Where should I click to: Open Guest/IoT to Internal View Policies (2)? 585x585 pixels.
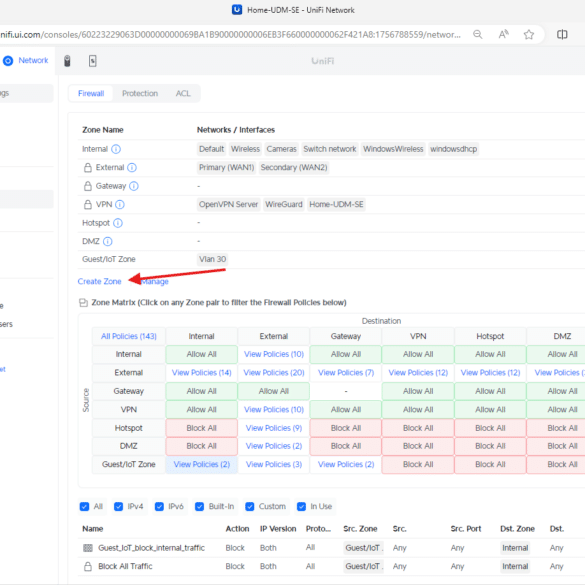[x=201, y=464]
